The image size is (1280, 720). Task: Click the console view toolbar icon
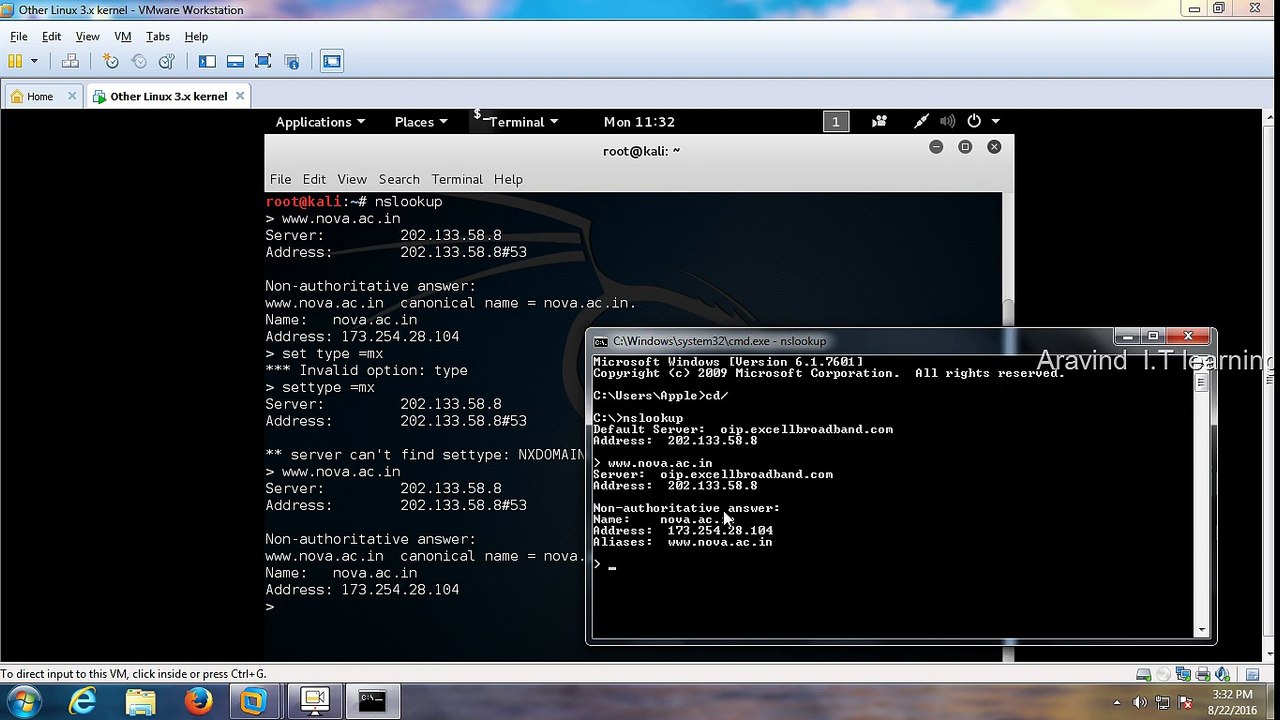332,61
